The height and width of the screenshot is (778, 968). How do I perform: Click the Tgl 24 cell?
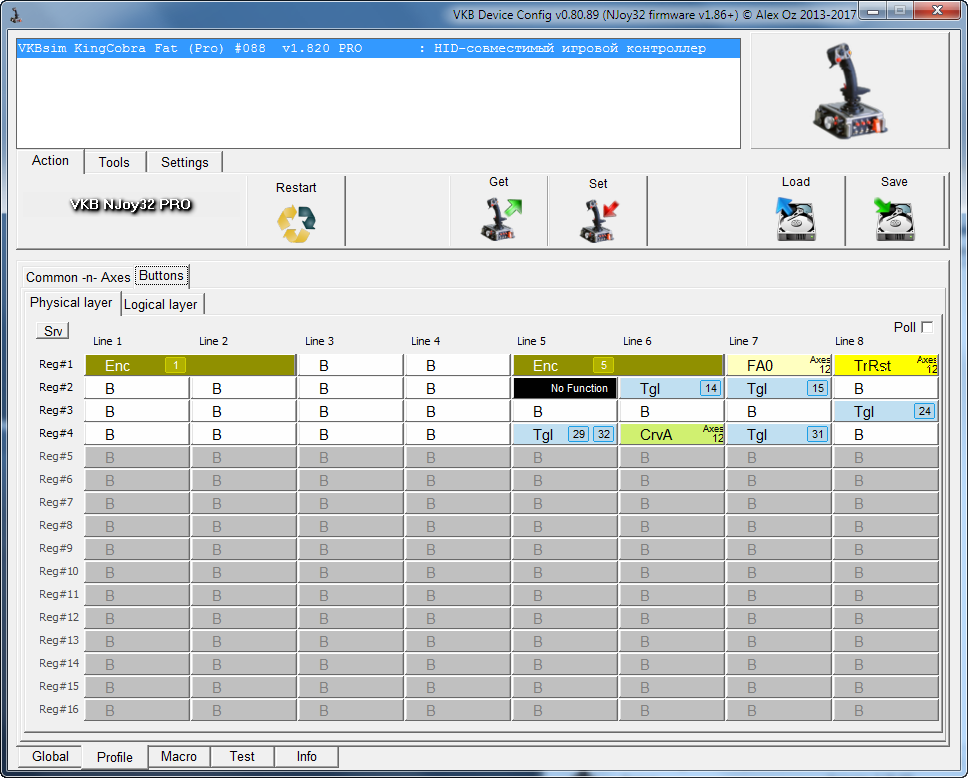click(886, 411)
